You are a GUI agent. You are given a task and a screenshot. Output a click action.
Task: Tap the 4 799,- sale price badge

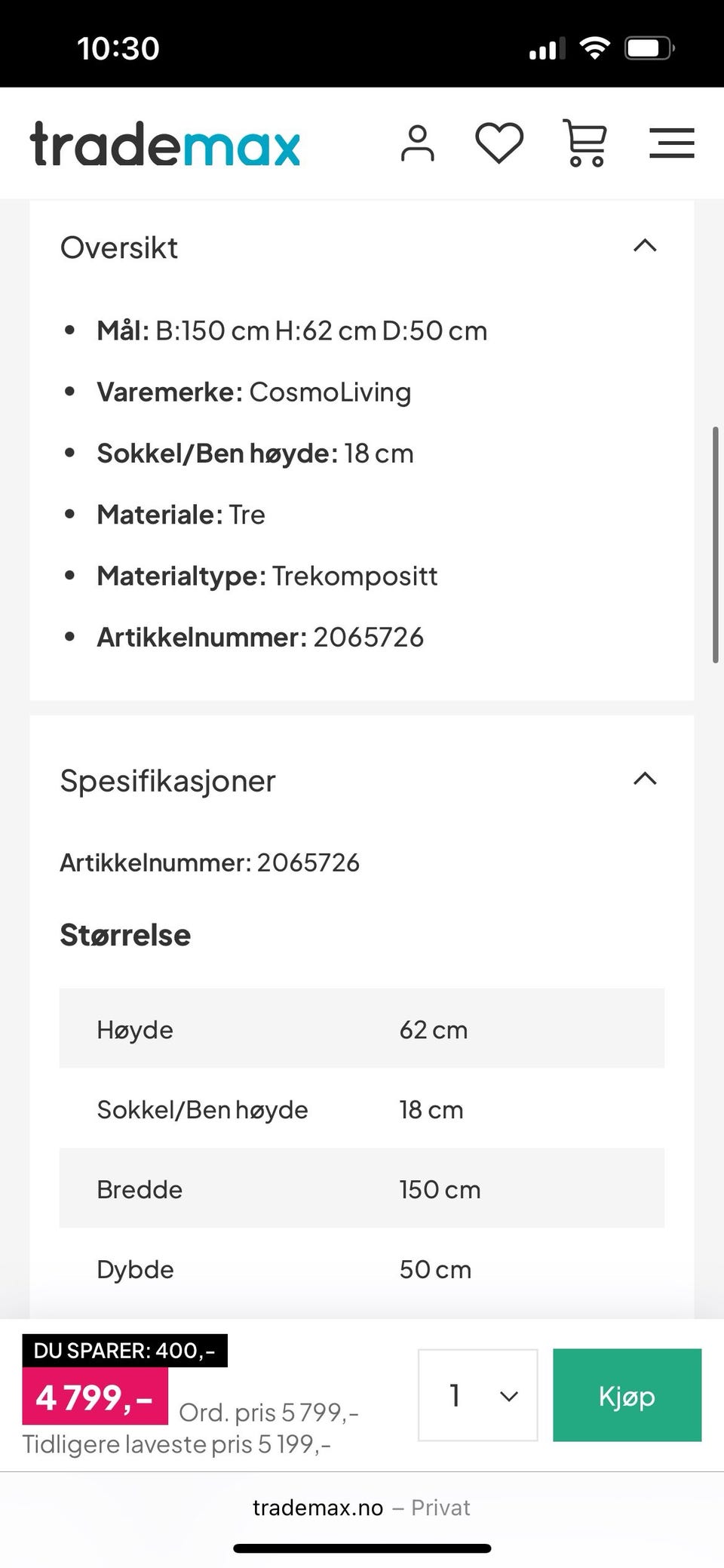click(95, 1397)
